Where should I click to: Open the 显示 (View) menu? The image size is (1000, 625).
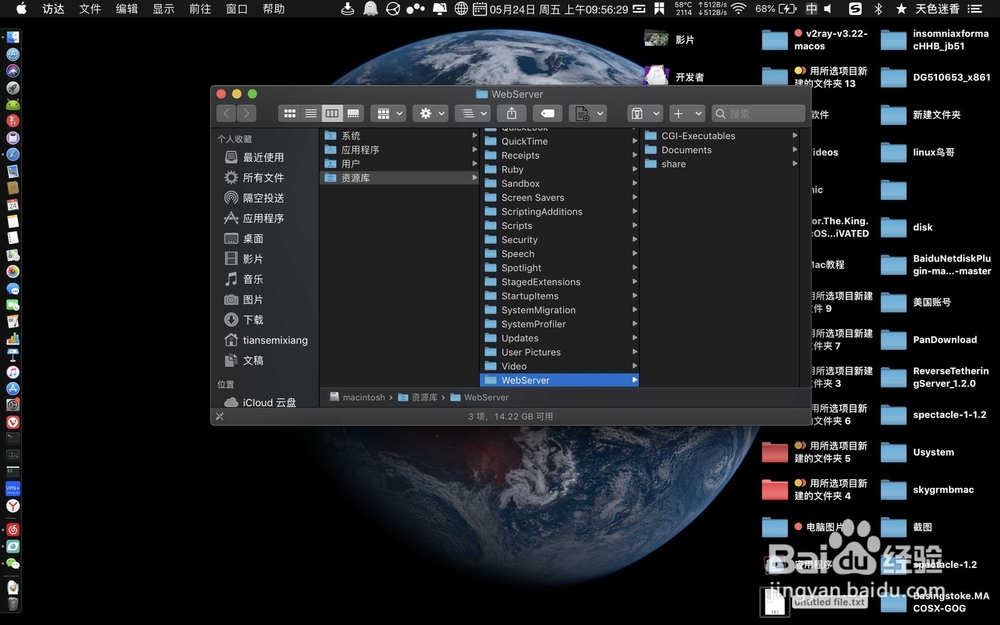pyautogui.click(x=162, y=9)
